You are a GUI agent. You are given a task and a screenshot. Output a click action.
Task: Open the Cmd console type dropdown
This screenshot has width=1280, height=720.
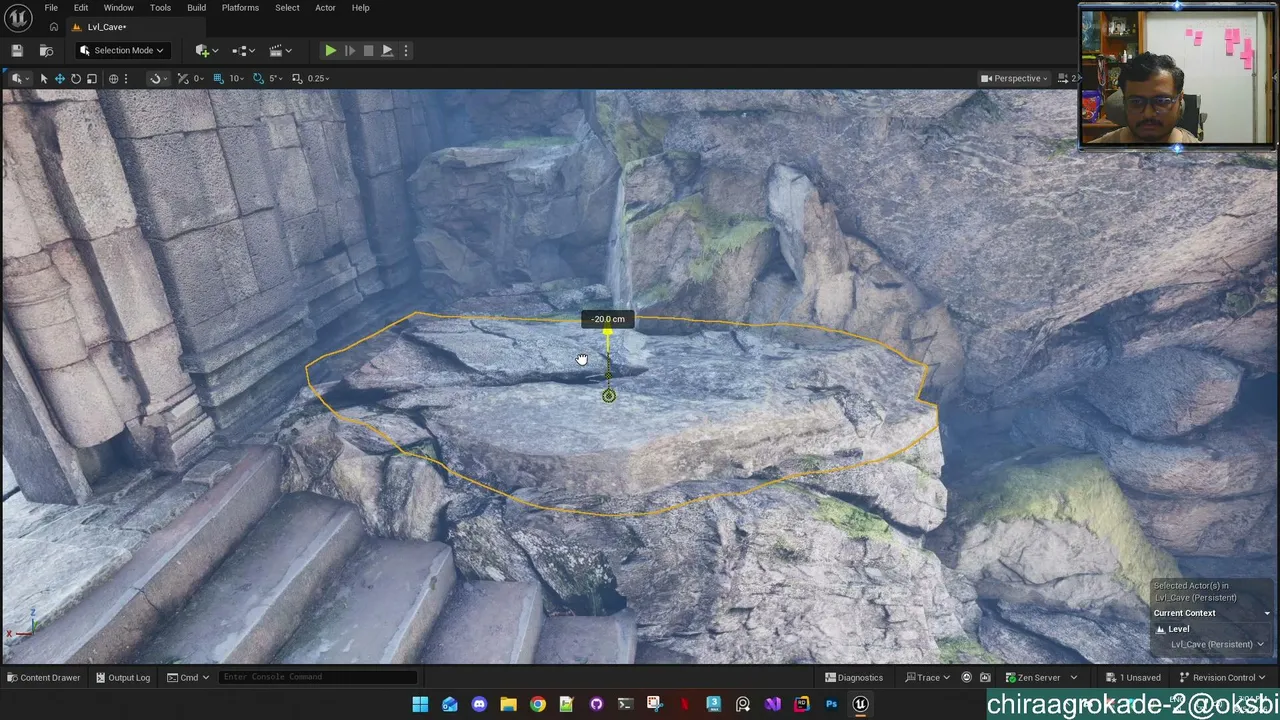coord(188,678)
